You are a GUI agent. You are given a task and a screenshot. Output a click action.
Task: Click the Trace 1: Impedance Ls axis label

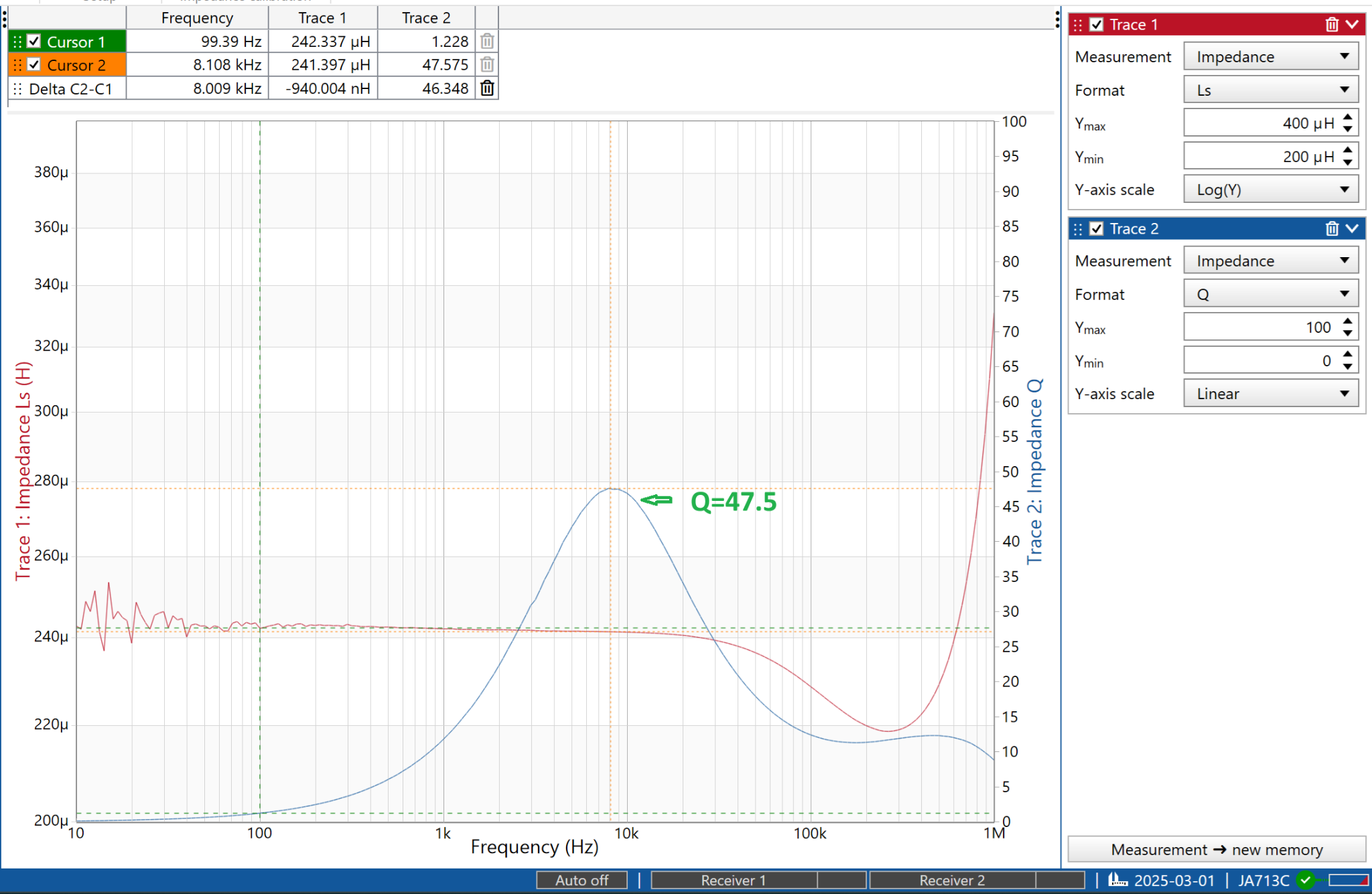click(23, 471)
